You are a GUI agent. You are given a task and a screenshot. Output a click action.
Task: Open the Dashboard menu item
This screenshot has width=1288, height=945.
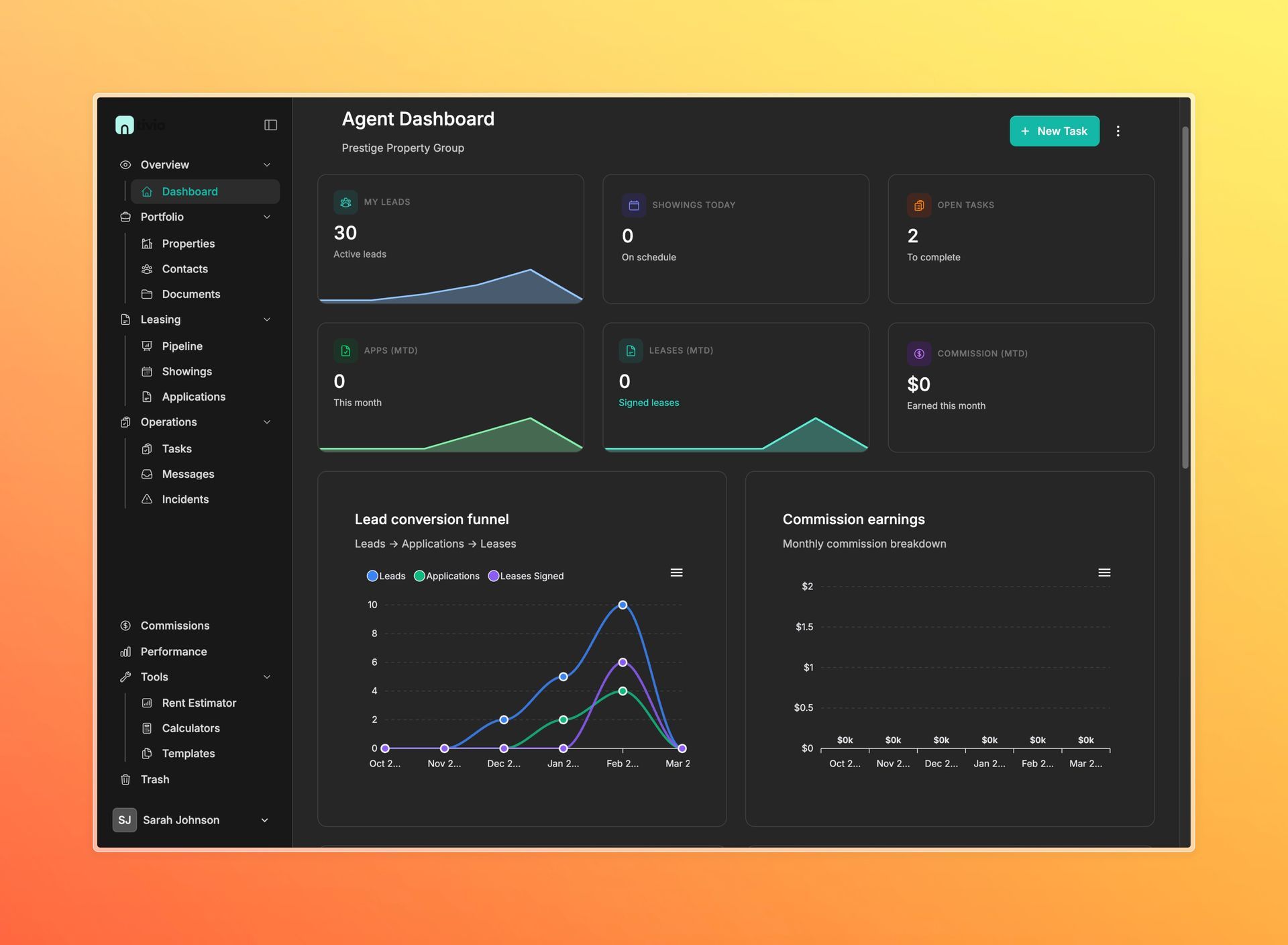(x=191, y=191)
